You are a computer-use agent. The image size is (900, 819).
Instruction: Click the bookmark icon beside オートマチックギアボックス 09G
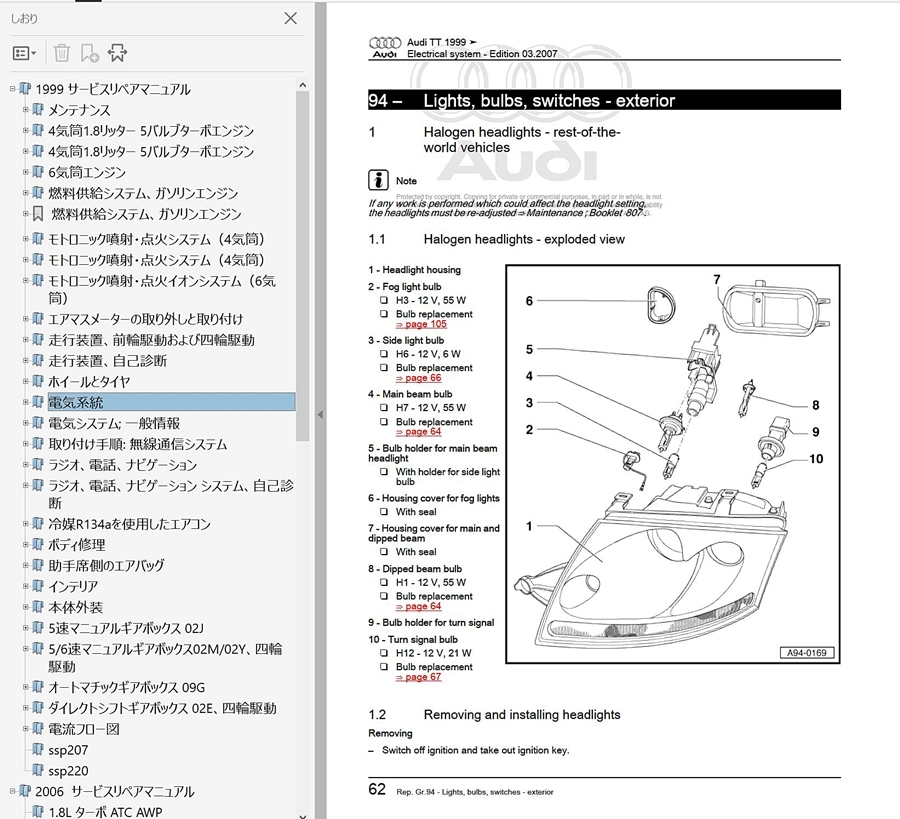[x=38, y=687]
